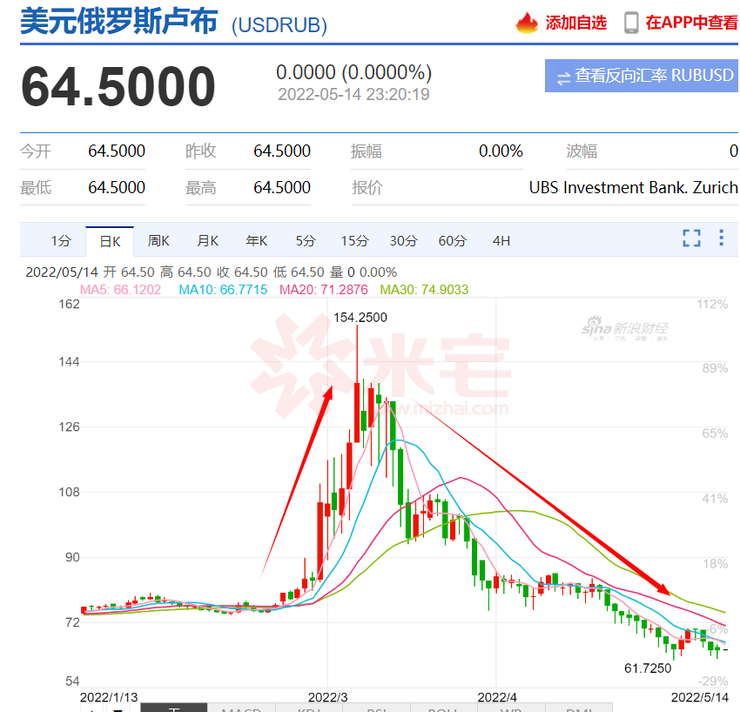Click the MA20: 71.2876 indicator label
The height and width of the screenshot is (712, 740).
tap(323, 289)
